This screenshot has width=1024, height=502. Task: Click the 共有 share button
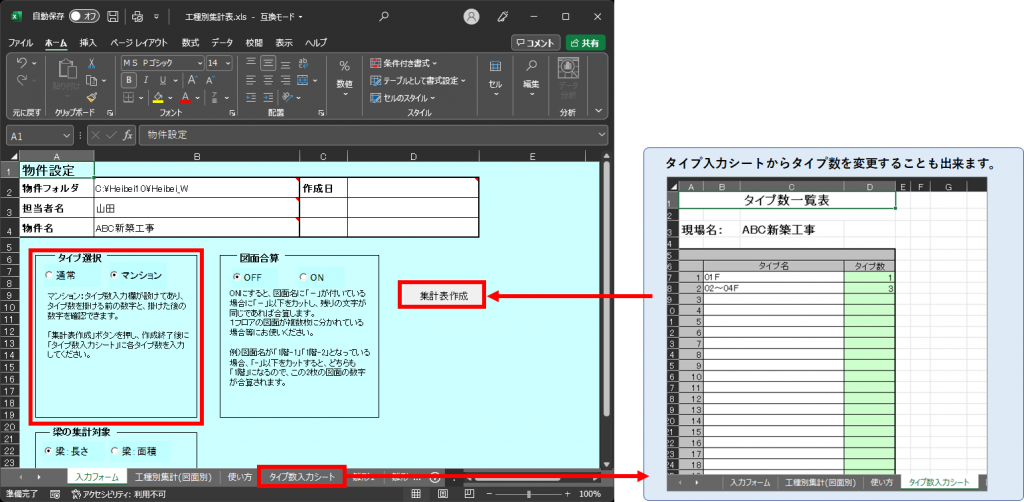(x=585, y=43)
